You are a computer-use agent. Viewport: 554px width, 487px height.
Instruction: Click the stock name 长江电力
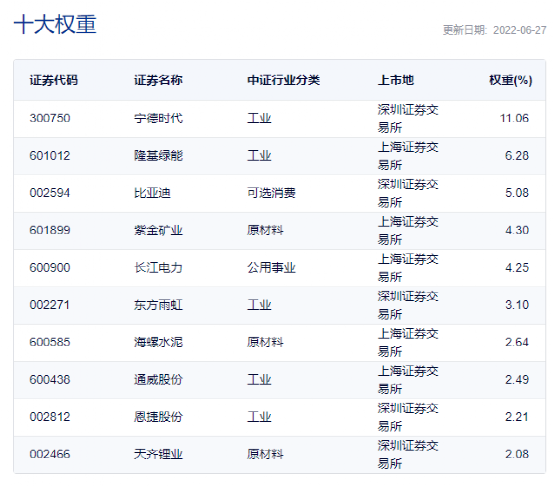[x=158, y=268]
